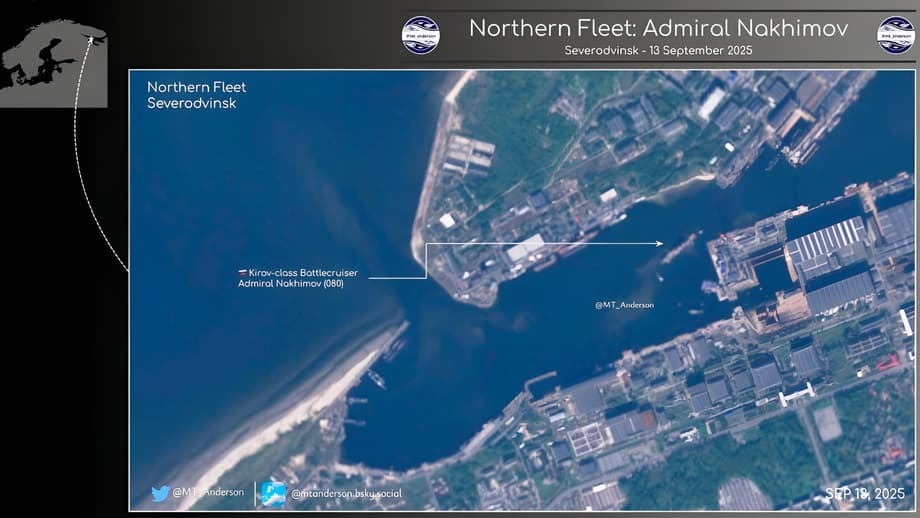
Task: Click the "Kirov-class Battlecruiser Admiral Nakhimov (080)" label
Action: 298,278
